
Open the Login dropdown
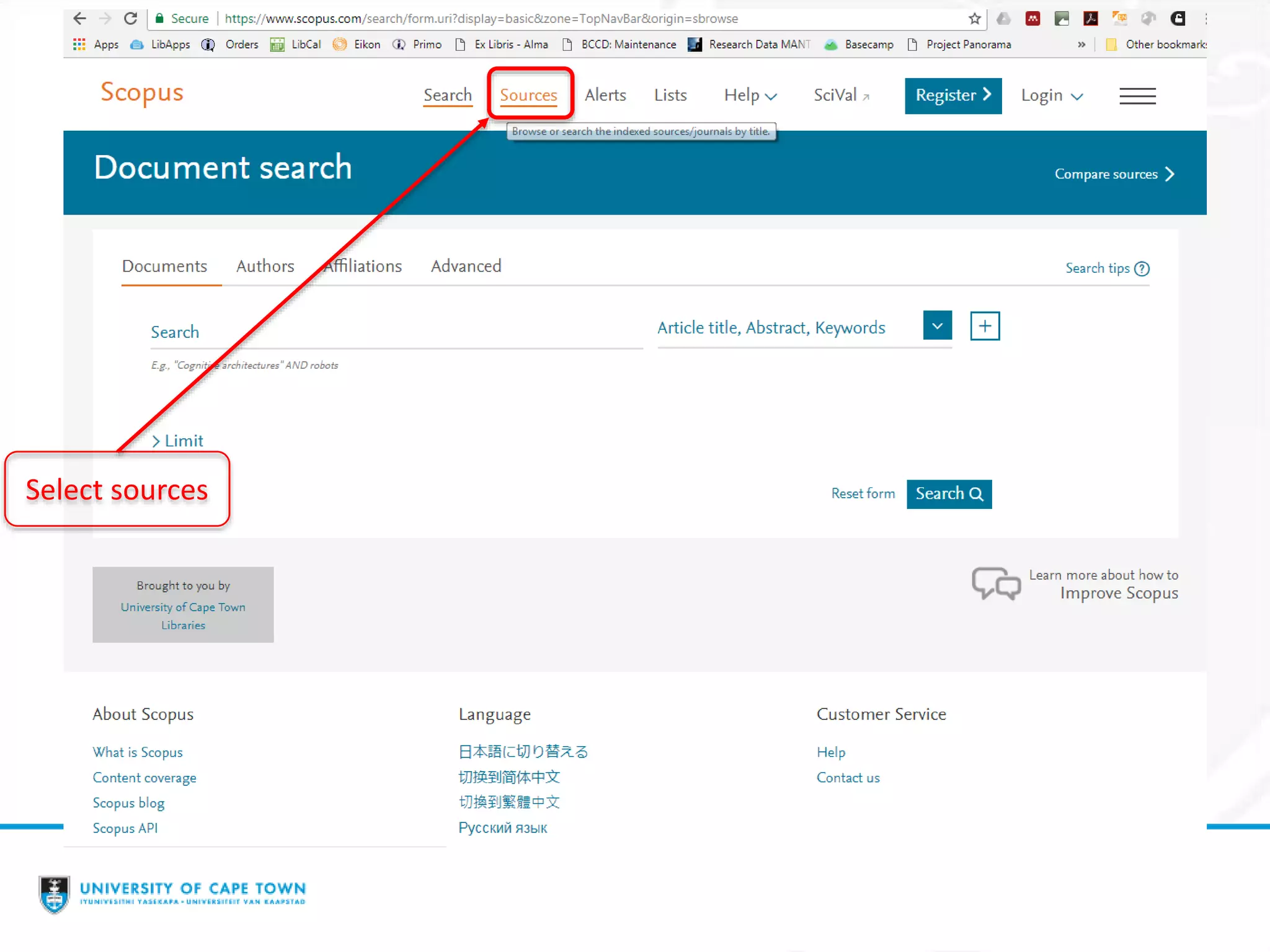(1051, 95)
